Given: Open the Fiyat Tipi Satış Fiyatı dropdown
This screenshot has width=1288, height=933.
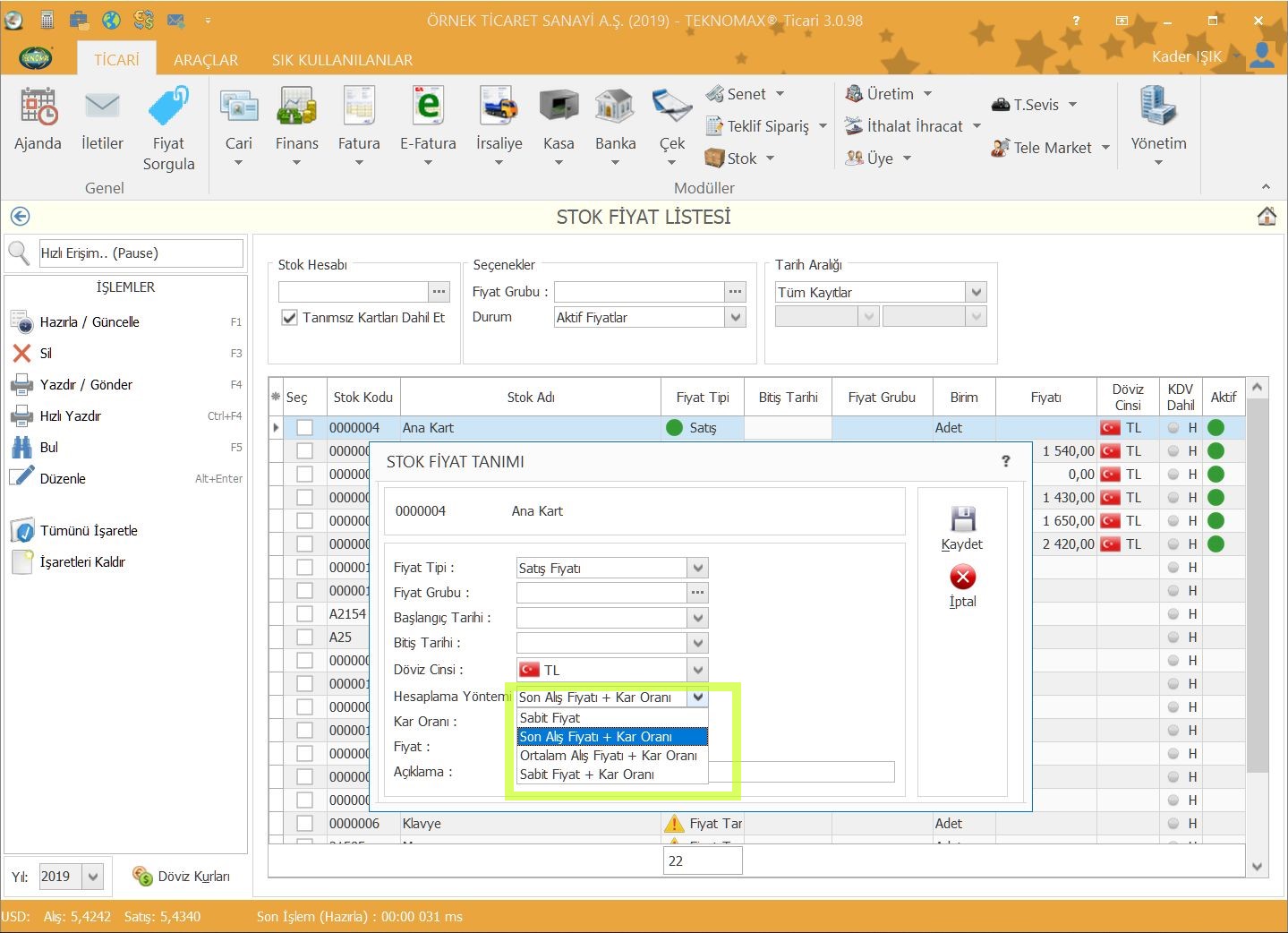Looking at the screenshot, I should coord(698,569).
